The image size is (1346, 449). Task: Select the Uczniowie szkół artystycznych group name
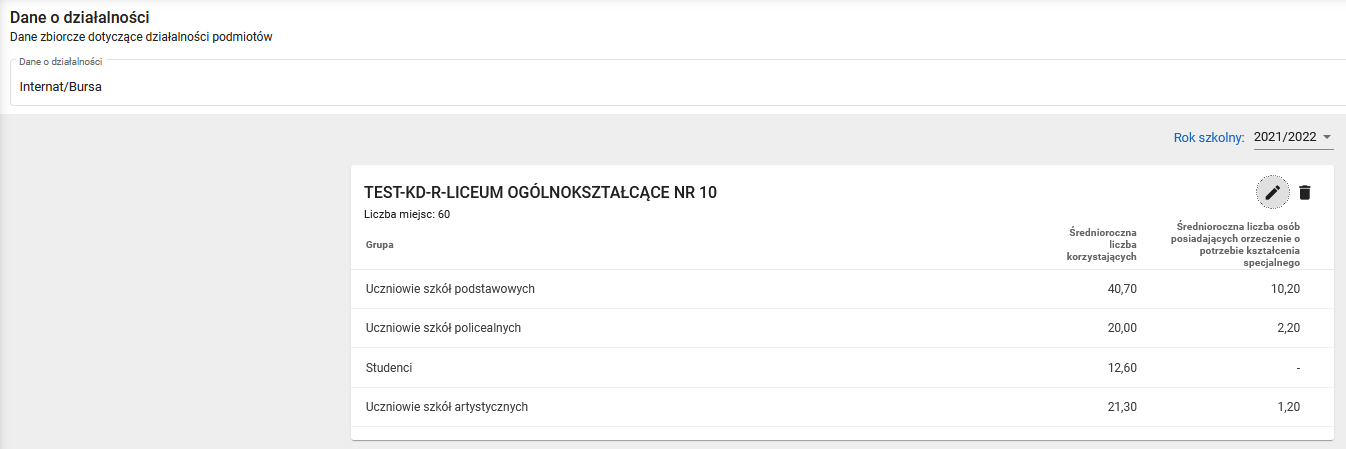click(446, 407)
